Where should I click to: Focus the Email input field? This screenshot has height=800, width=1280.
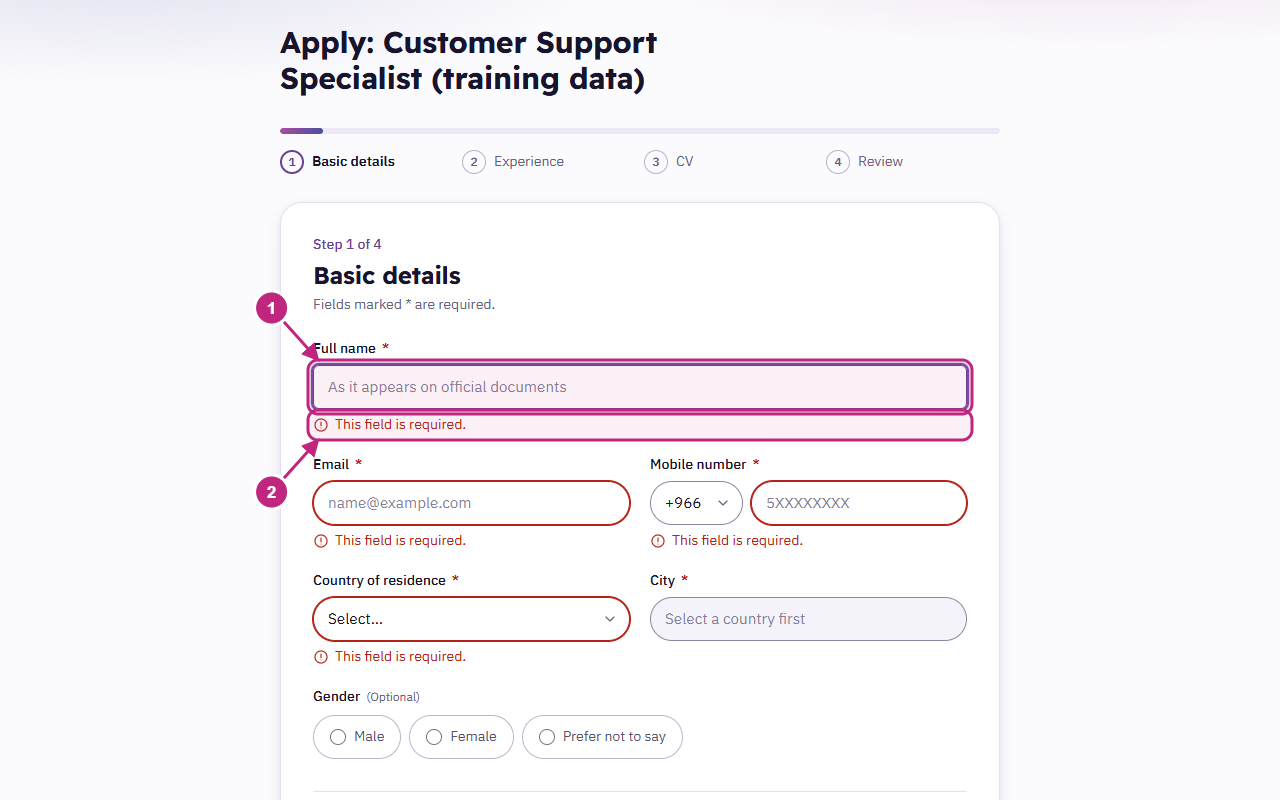tap(472, 503)
